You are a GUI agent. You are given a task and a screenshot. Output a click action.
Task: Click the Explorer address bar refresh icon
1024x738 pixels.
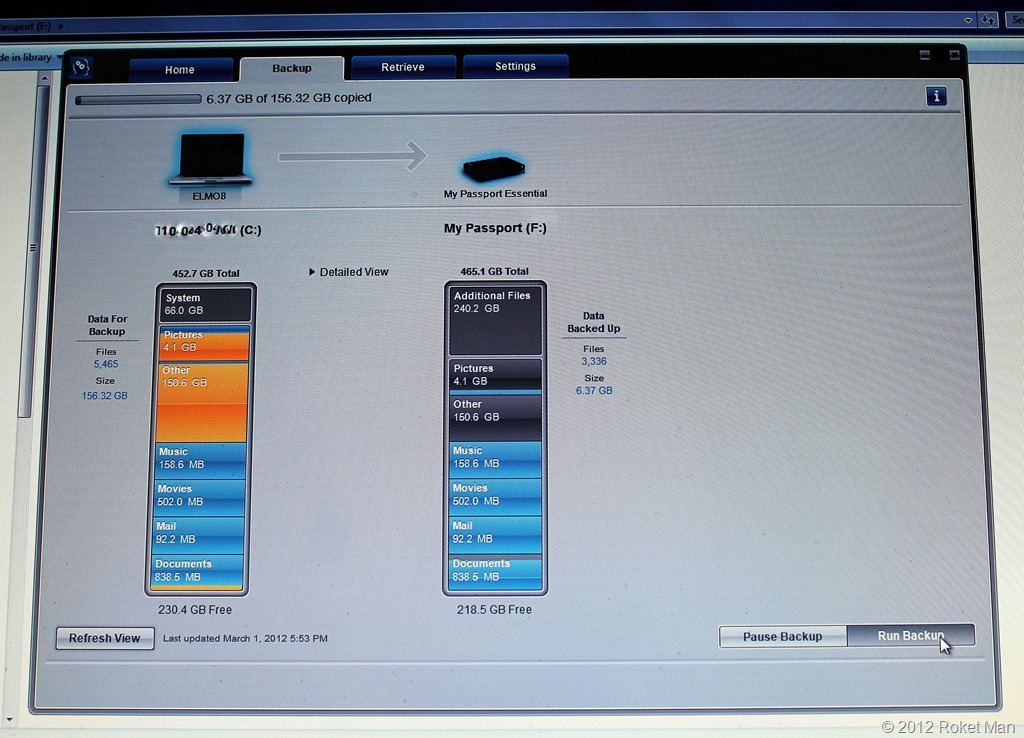988,20
